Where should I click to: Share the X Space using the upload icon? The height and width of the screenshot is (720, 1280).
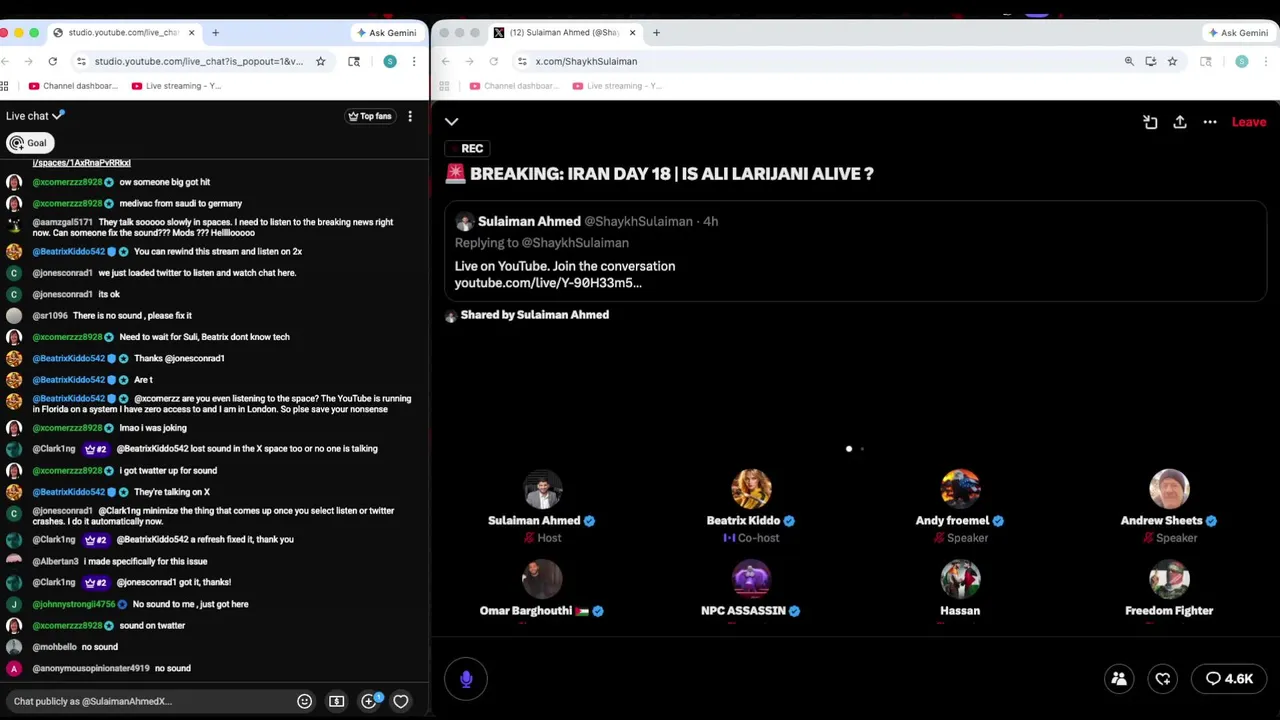pos(1180,122)
